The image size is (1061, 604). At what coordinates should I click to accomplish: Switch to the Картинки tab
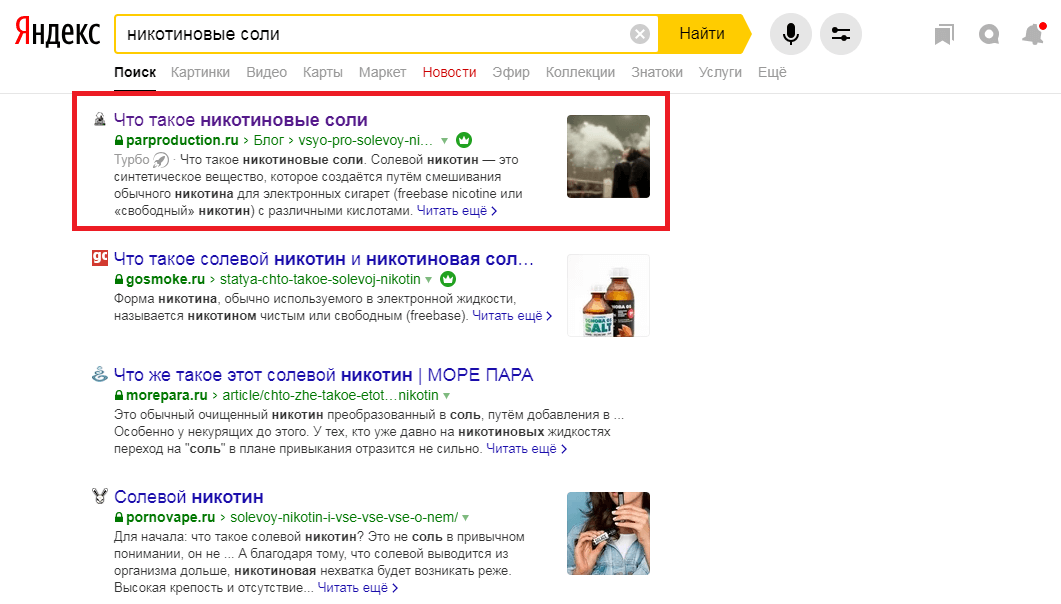click(x=200, y=72)
